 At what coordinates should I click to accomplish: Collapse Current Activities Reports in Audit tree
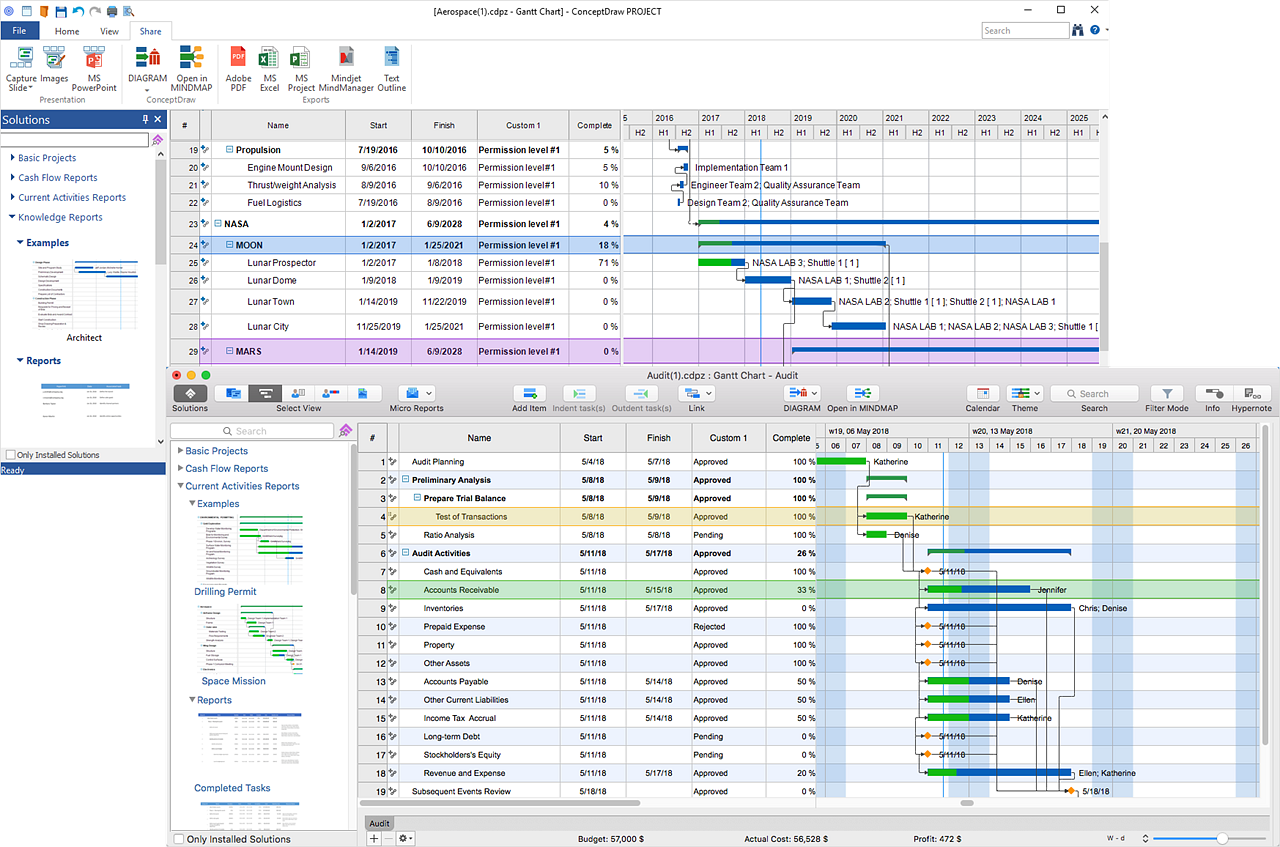pyautogui.click(x=180, y=487)
